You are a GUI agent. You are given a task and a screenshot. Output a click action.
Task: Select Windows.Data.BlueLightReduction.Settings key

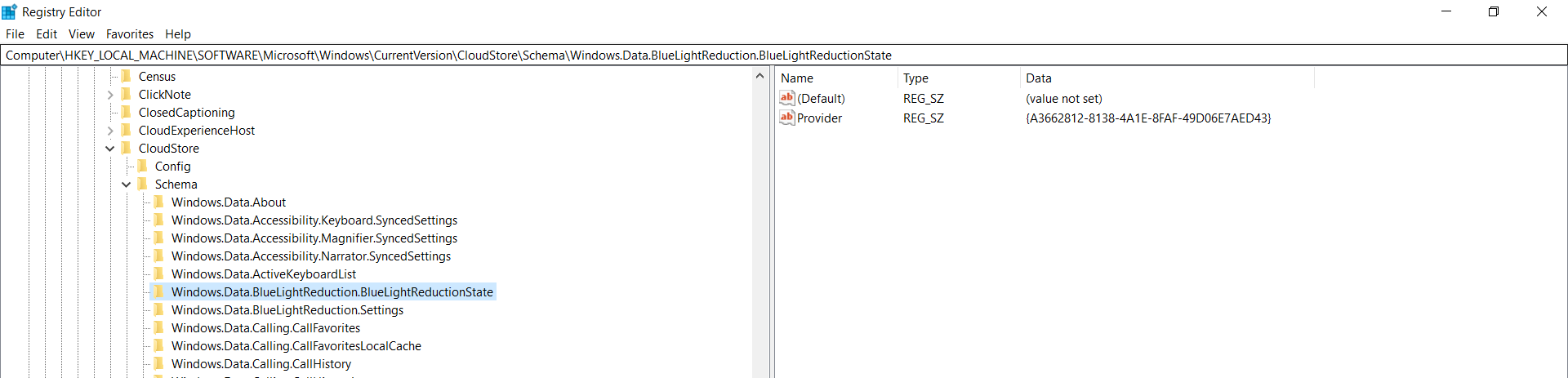pos(287,310)
